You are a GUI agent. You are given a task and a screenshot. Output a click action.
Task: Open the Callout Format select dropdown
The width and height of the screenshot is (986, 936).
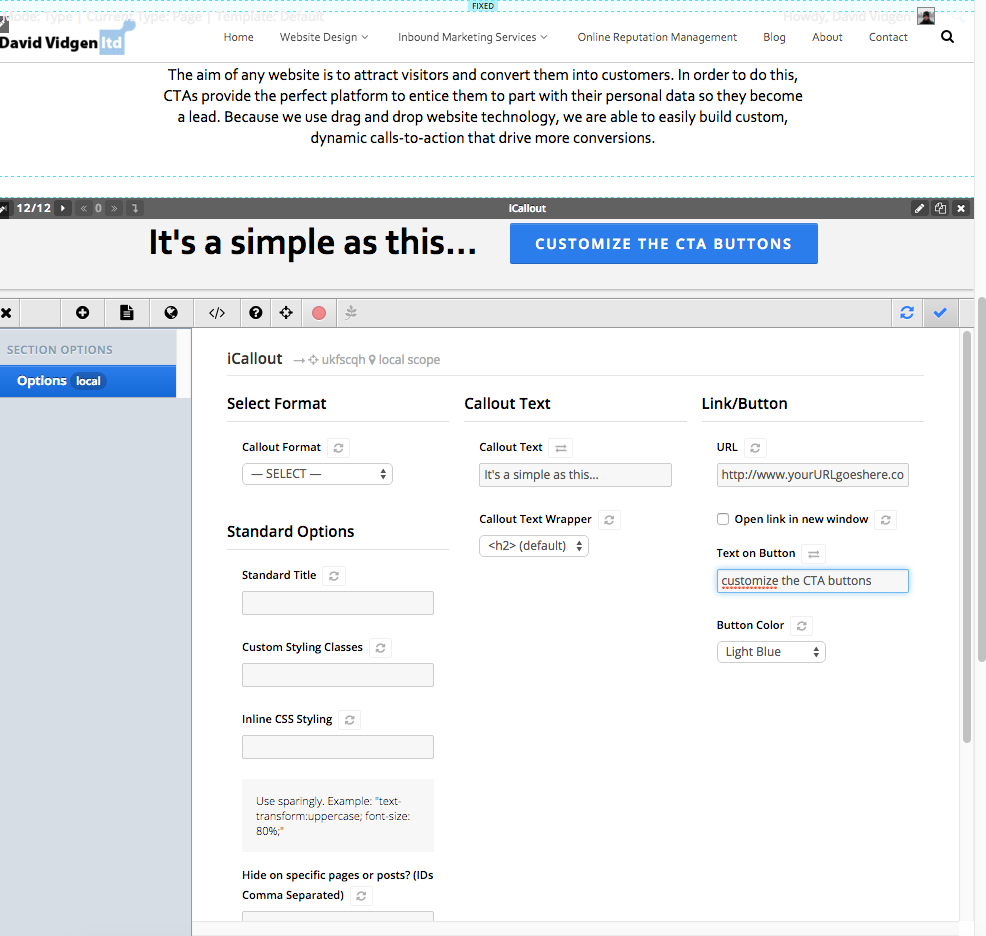point(317,474)
